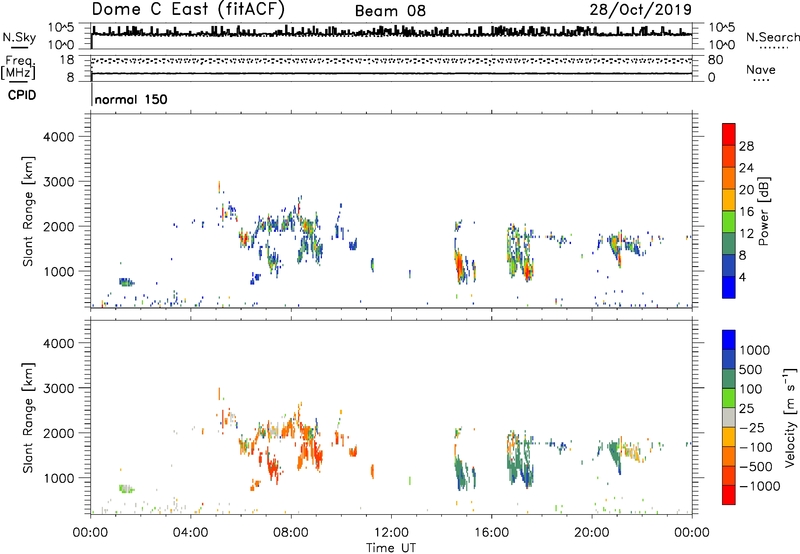Click the "Velocity [m s-1]" colorbar title

(790, 417)
